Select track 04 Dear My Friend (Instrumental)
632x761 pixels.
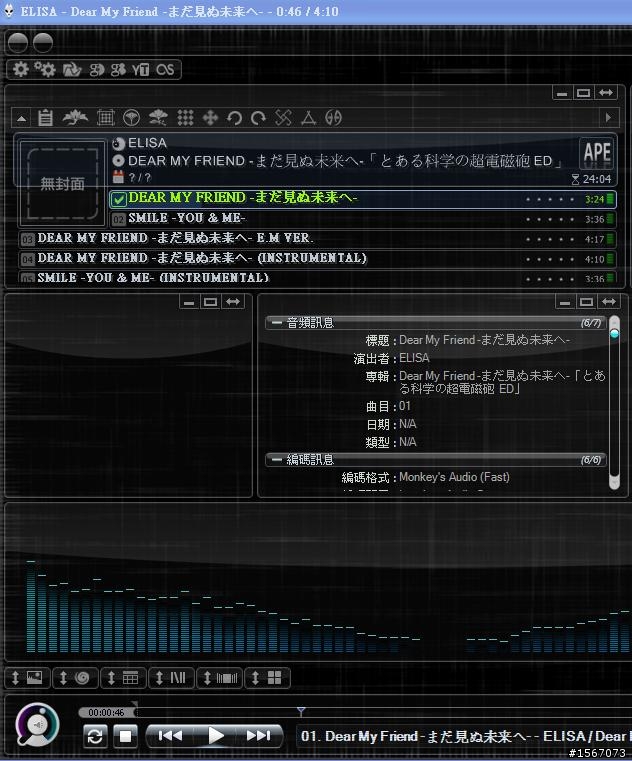click(x=318, y=259)
